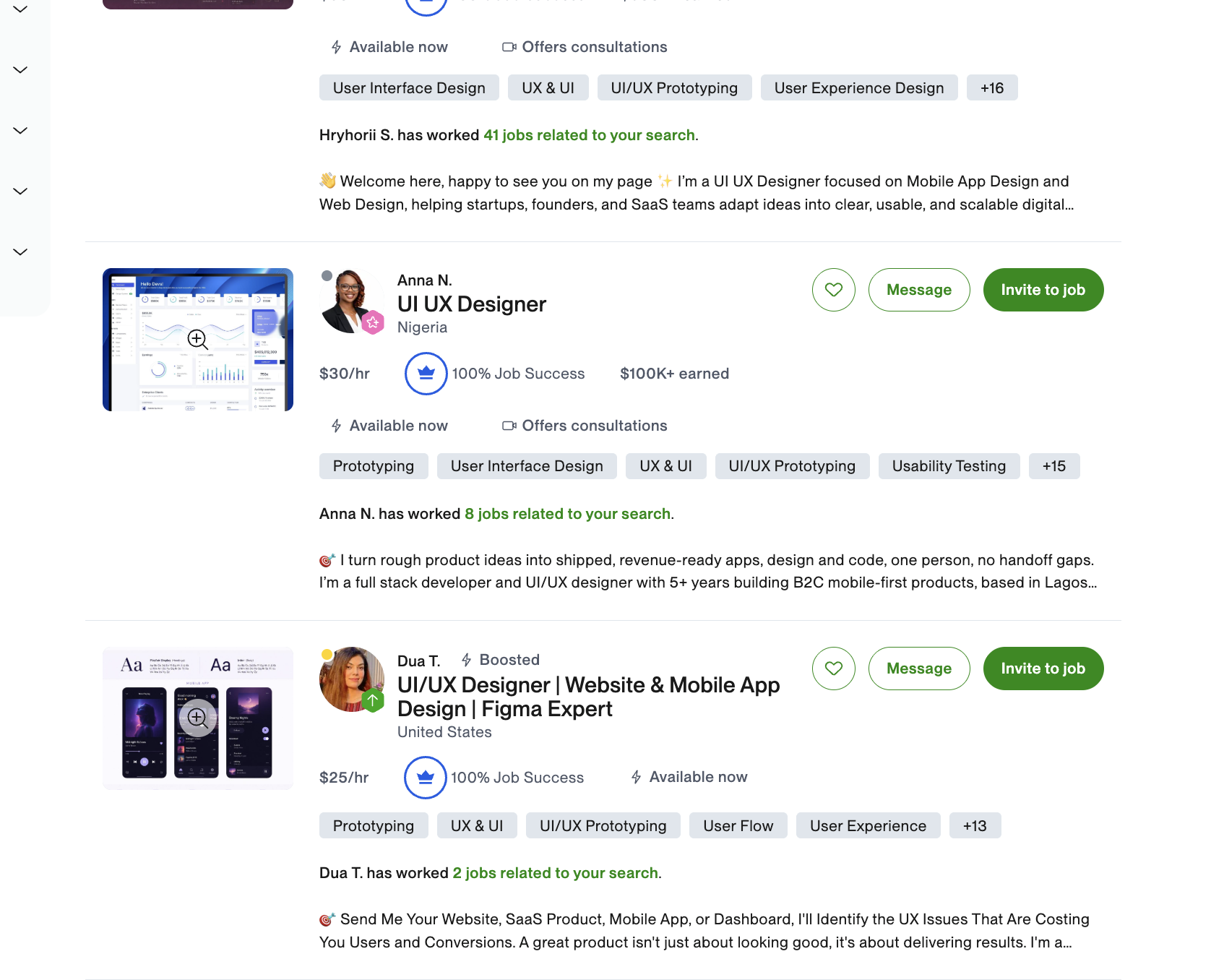
Task: Open Hryhorii's 41 related jobs link
Action: click(x=589, y=135)
